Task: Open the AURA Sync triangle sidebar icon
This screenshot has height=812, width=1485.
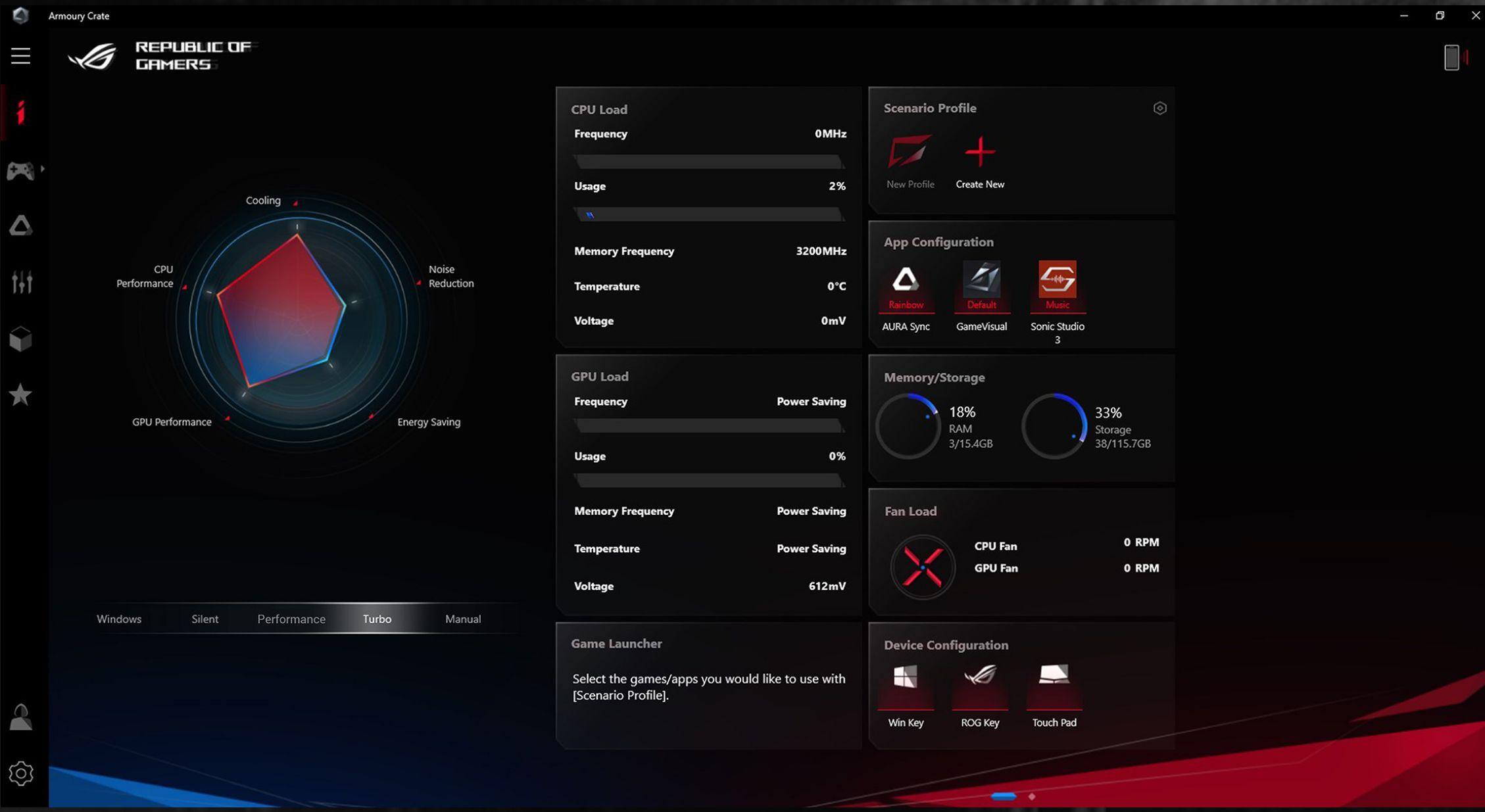Action: point(20,226)
